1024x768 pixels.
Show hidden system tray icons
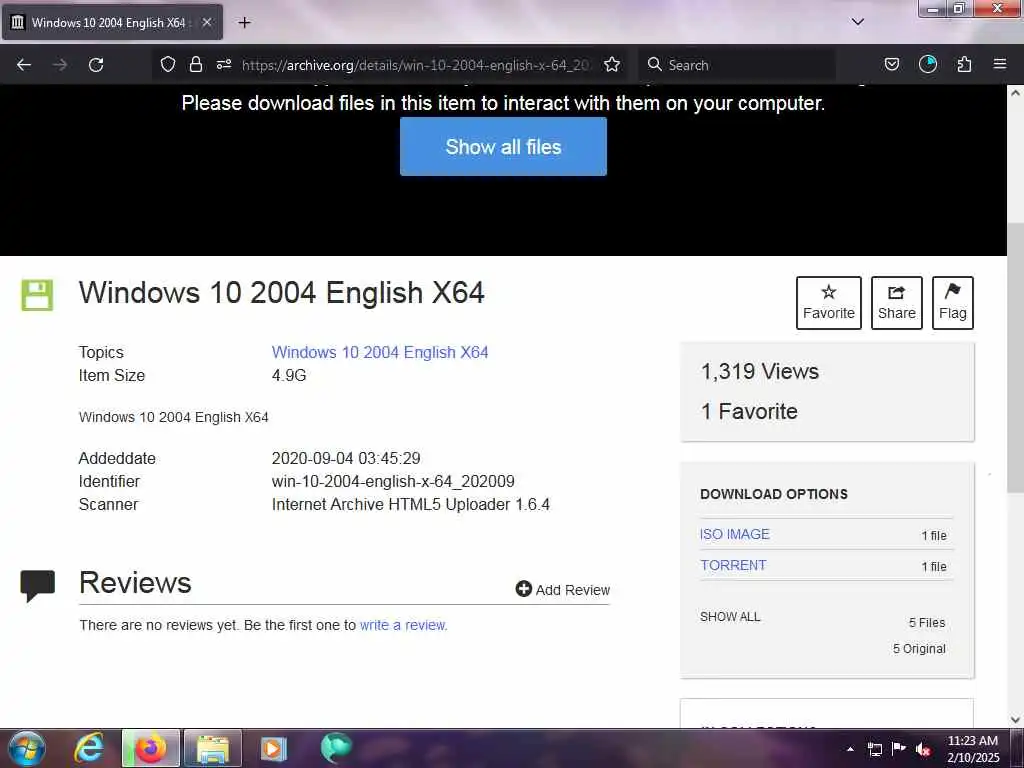[850, 749]
